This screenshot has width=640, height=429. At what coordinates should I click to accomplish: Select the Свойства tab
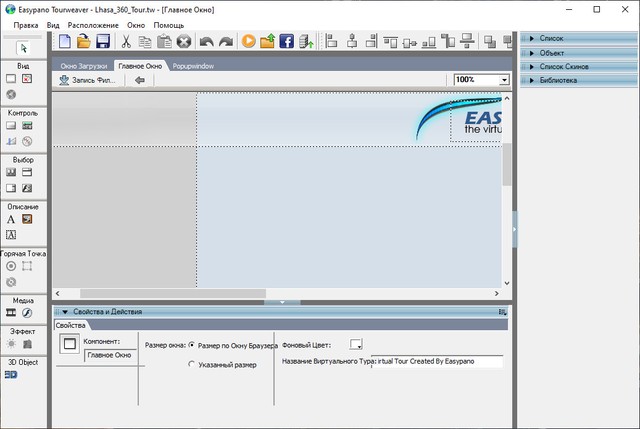[71, 325]
